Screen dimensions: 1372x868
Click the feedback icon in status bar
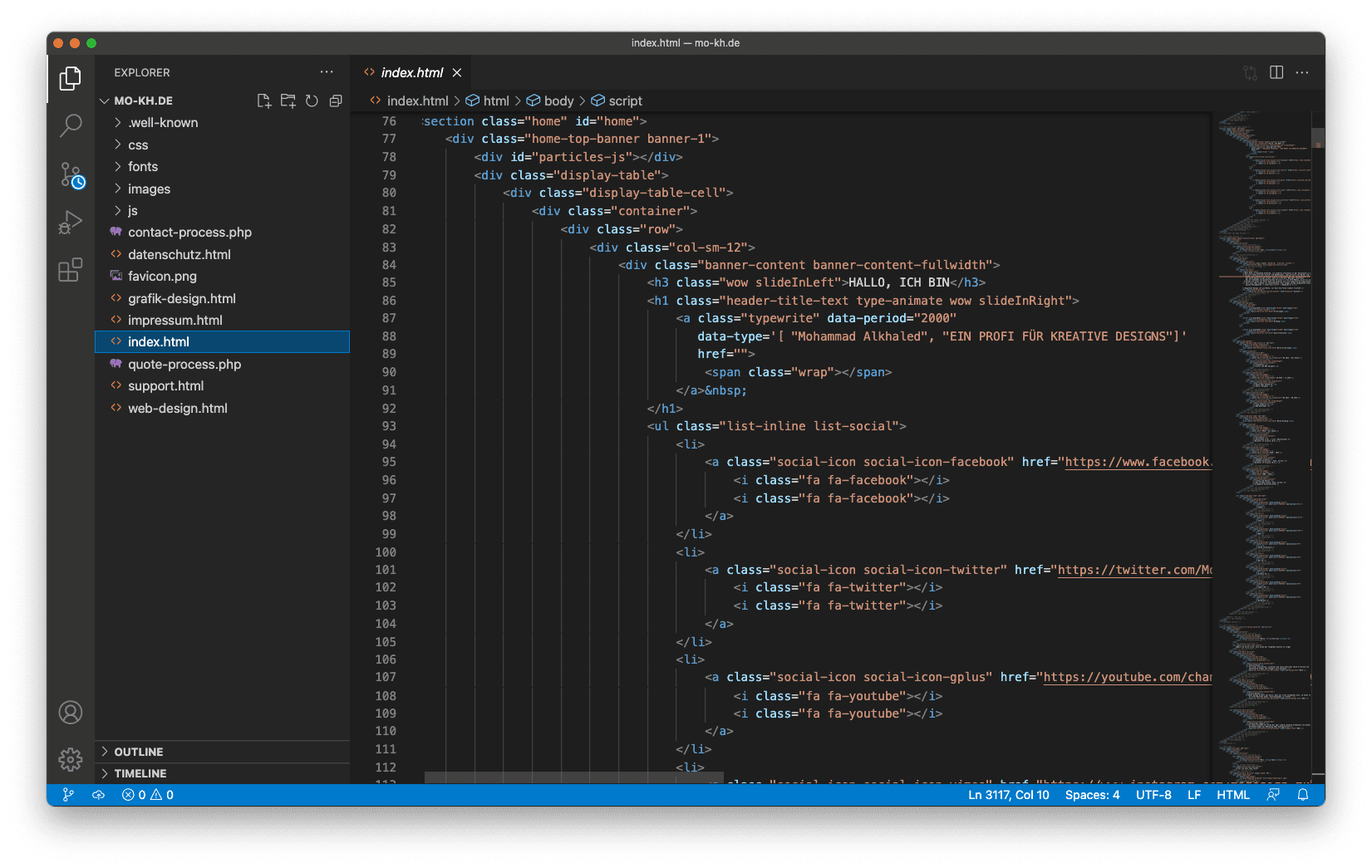point(1273,795)
